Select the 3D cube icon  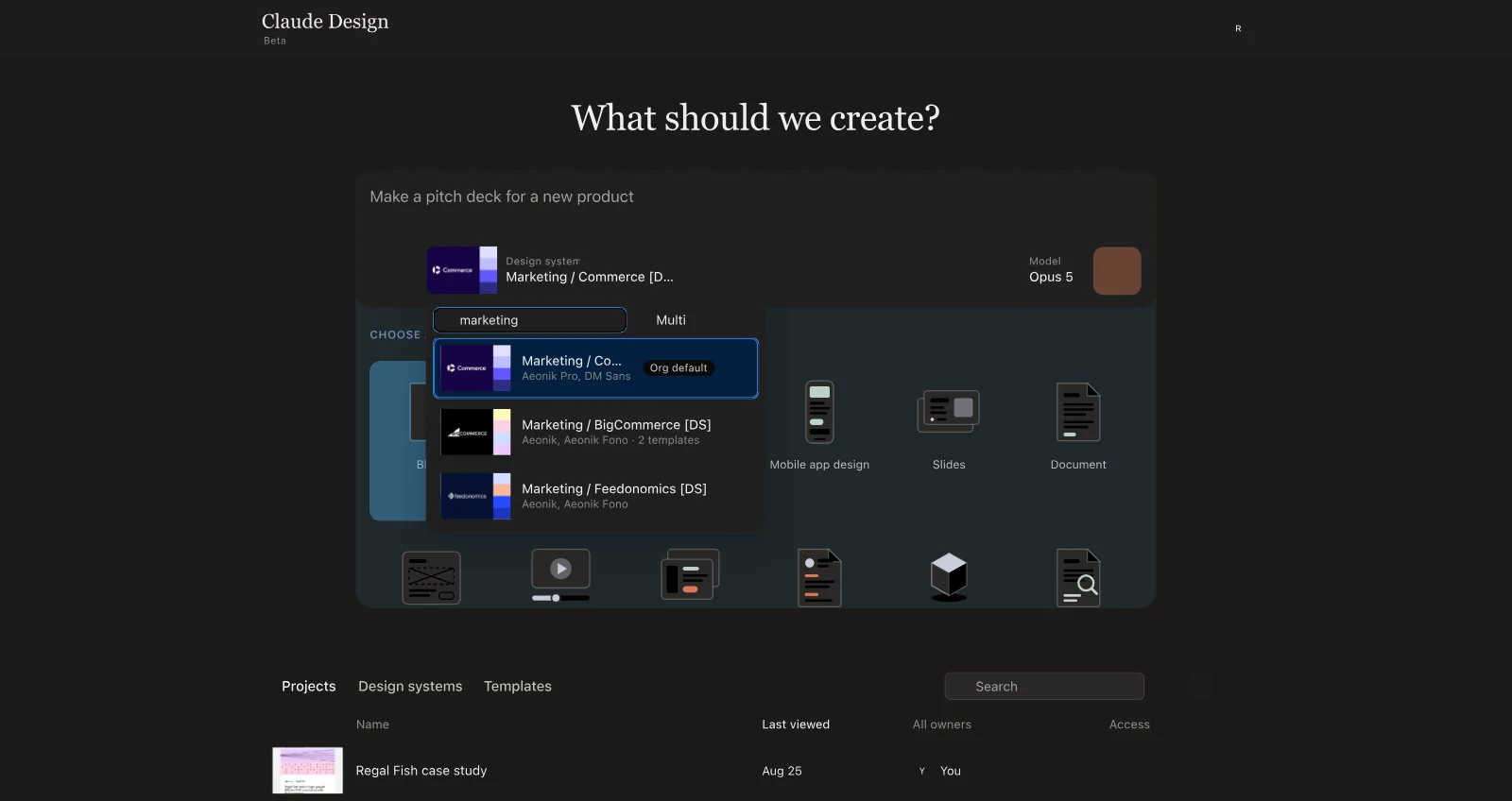pos(949,577)
